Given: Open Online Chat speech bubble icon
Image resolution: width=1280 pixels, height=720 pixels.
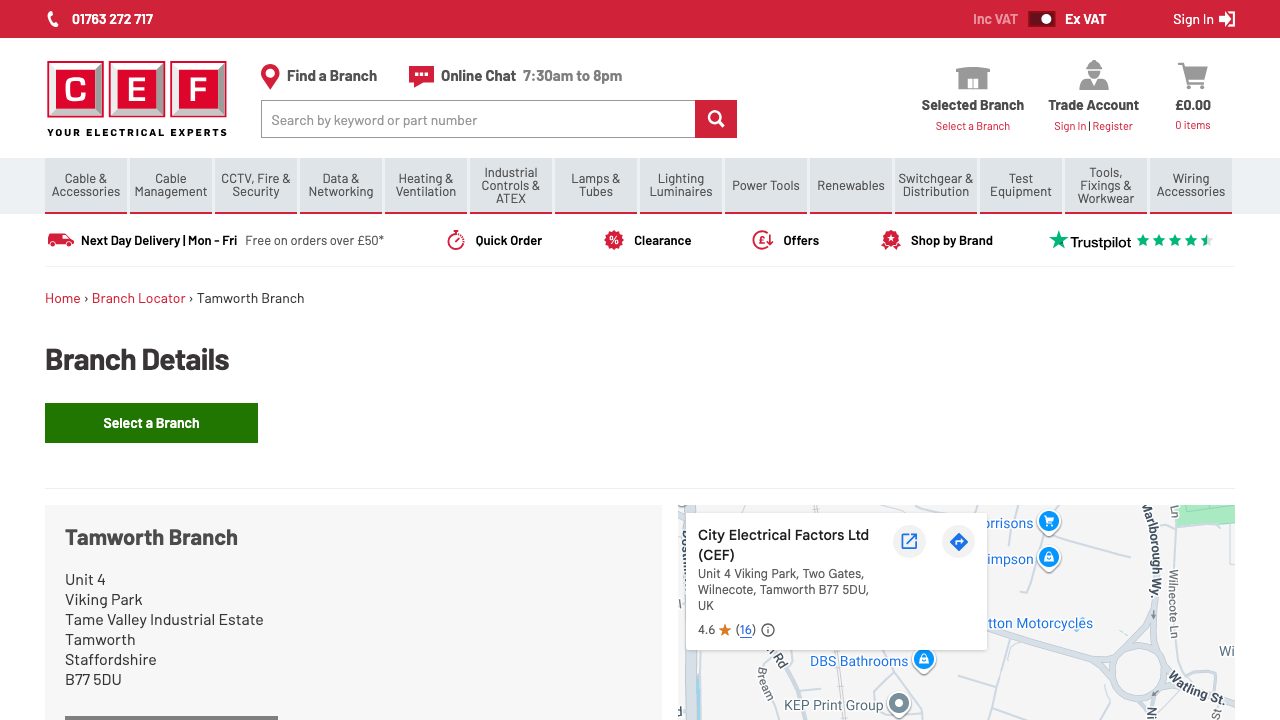Looking at the screenshot, I should tap(421, 76).
